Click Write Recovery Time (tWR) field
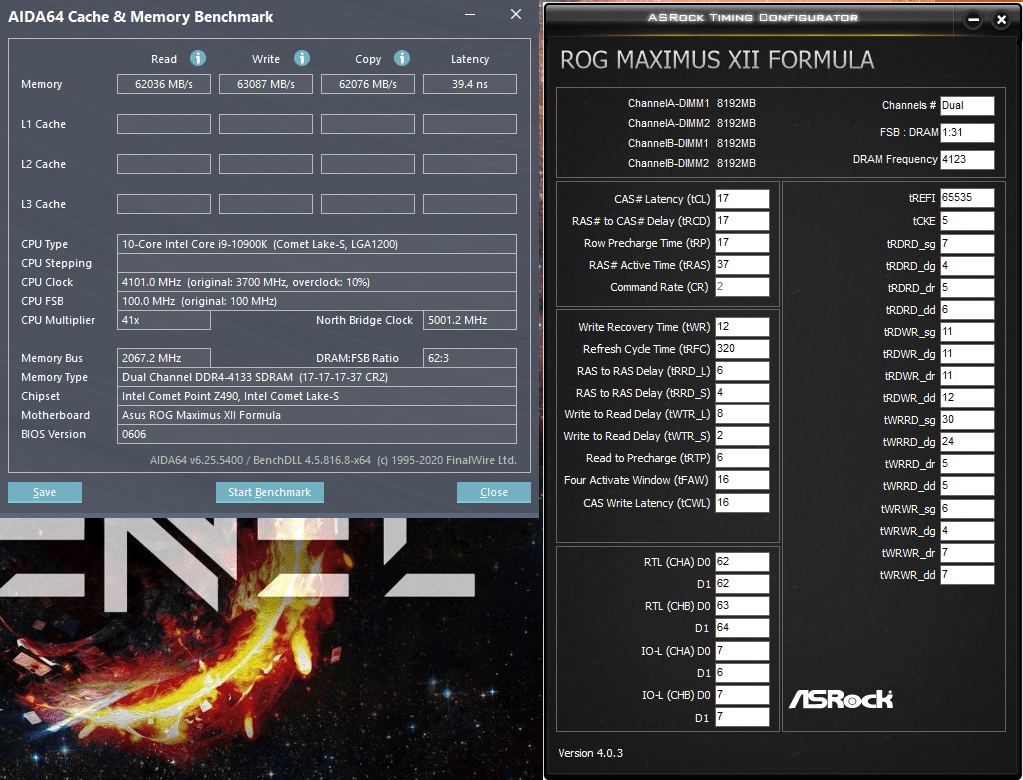 (742, 327)
